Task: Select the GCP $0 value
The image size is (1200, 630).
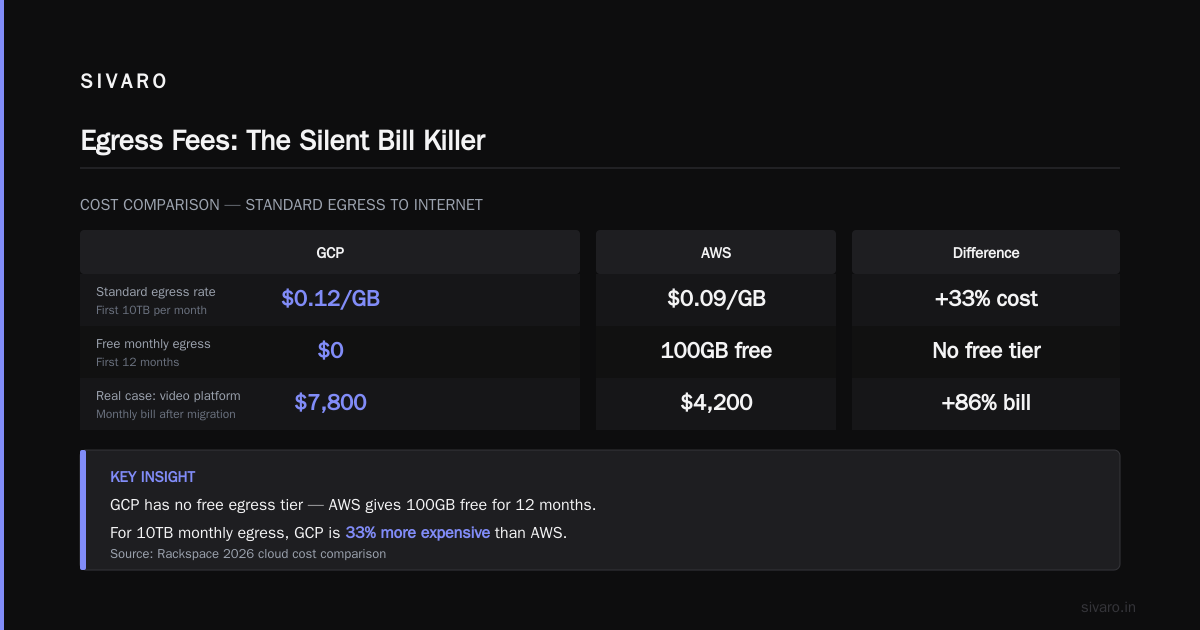Action: [x=330, y=350]
